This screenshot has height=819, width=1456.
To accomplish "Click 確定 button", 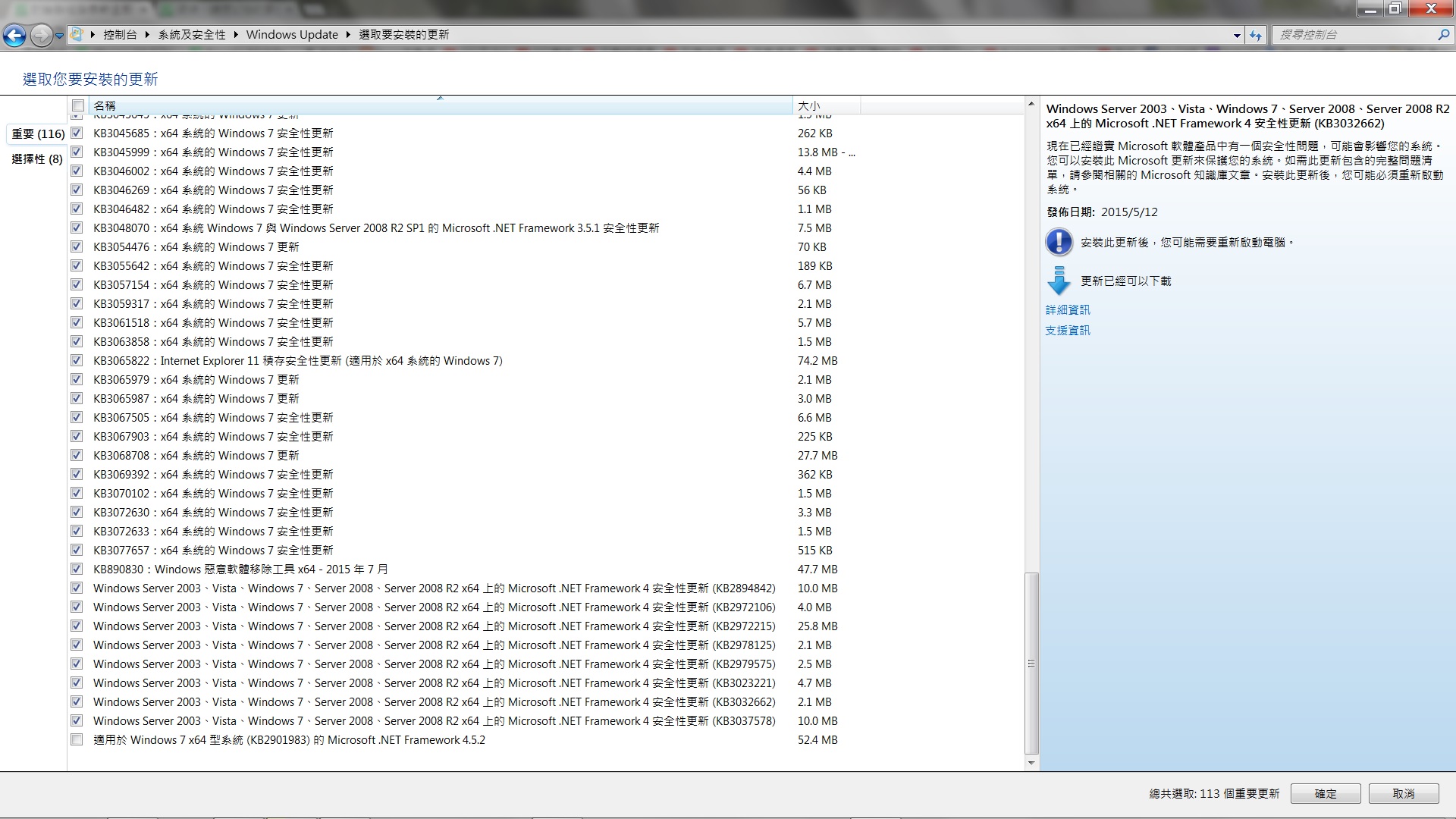I will tap(1326, 793).
